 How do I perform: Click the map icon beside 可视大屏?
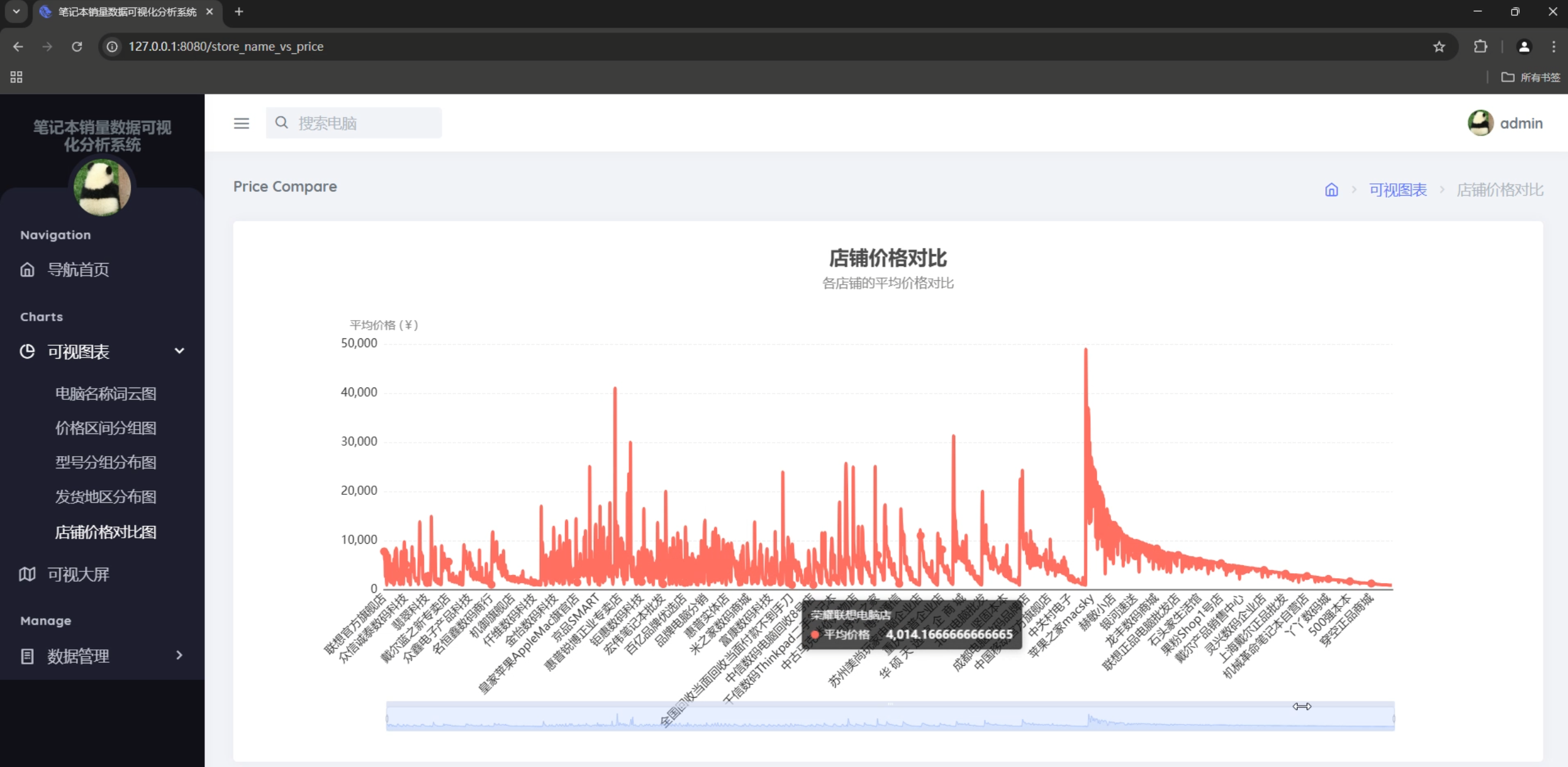tap(27, 574)
